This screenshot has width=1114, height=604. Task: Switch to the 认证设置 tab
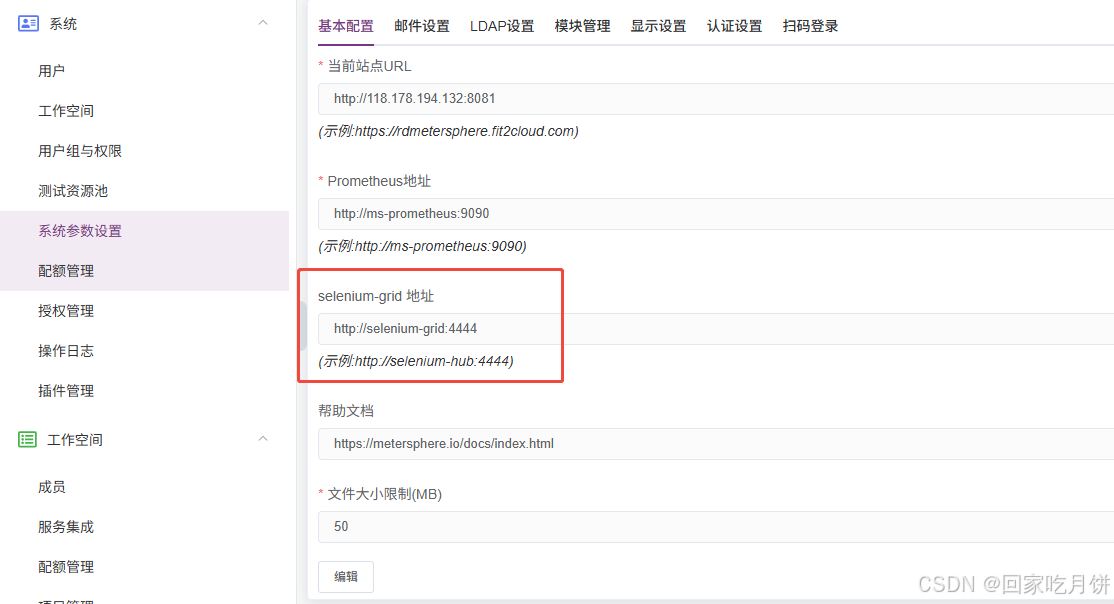click(x=734, y=26)
